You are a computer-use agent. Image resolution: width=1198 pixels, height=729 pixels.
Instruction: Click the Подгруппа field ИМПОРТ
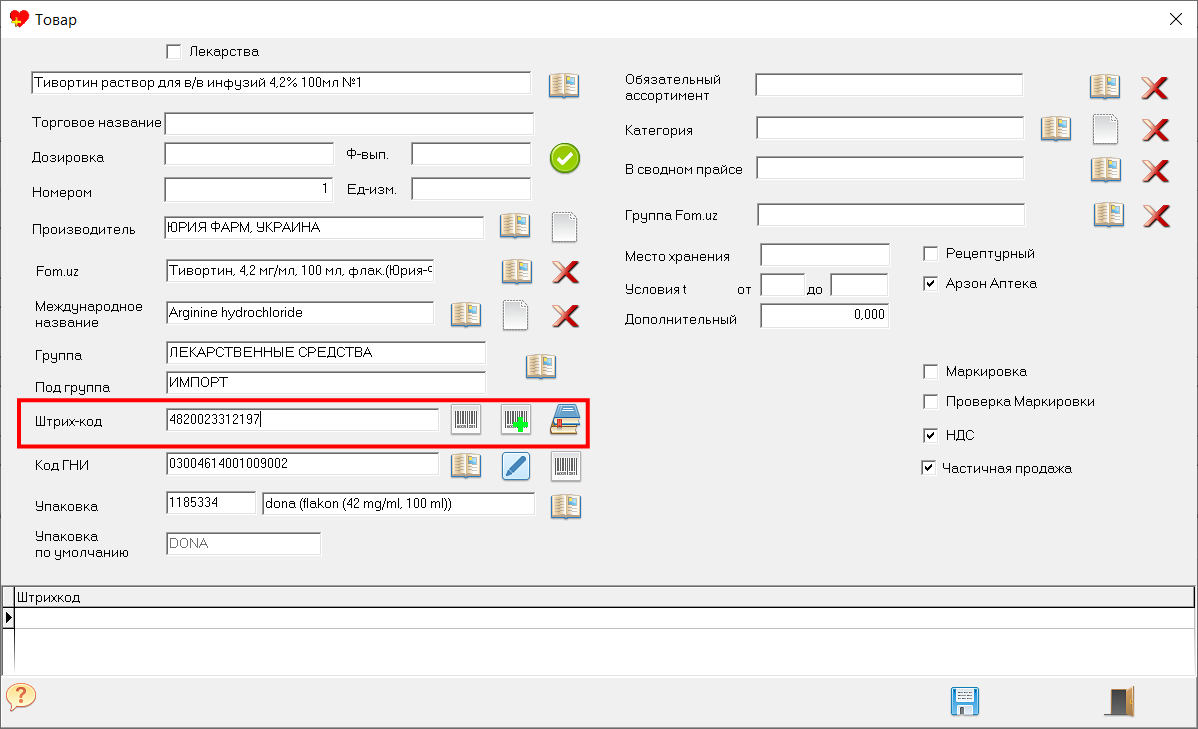point(325,383)
